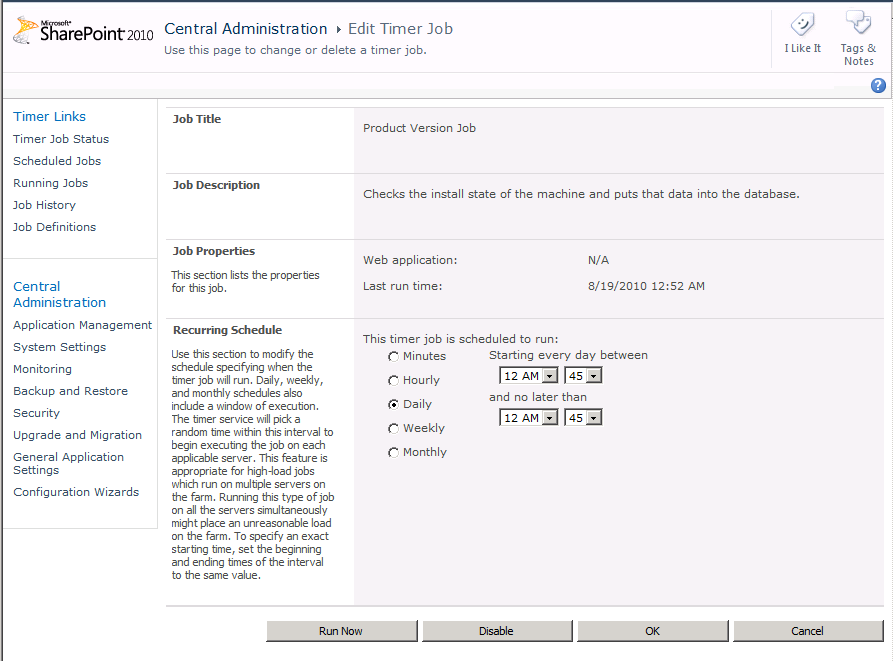Screen dimensions: 893x661
Task: Select the Minutes schedule option
Action: pos(394,357)
